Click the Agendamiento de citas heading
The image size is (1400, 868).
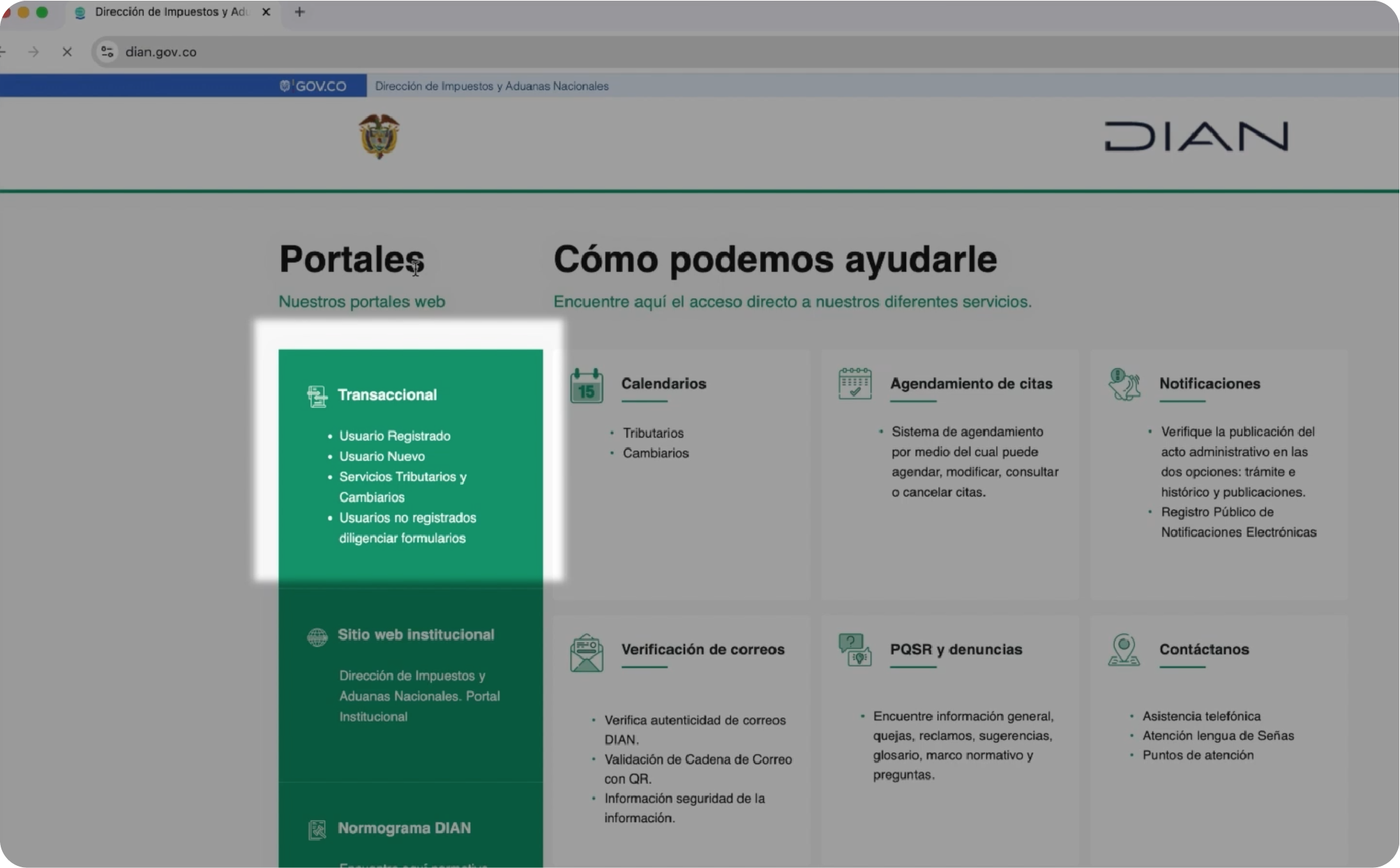pos(971,383)
